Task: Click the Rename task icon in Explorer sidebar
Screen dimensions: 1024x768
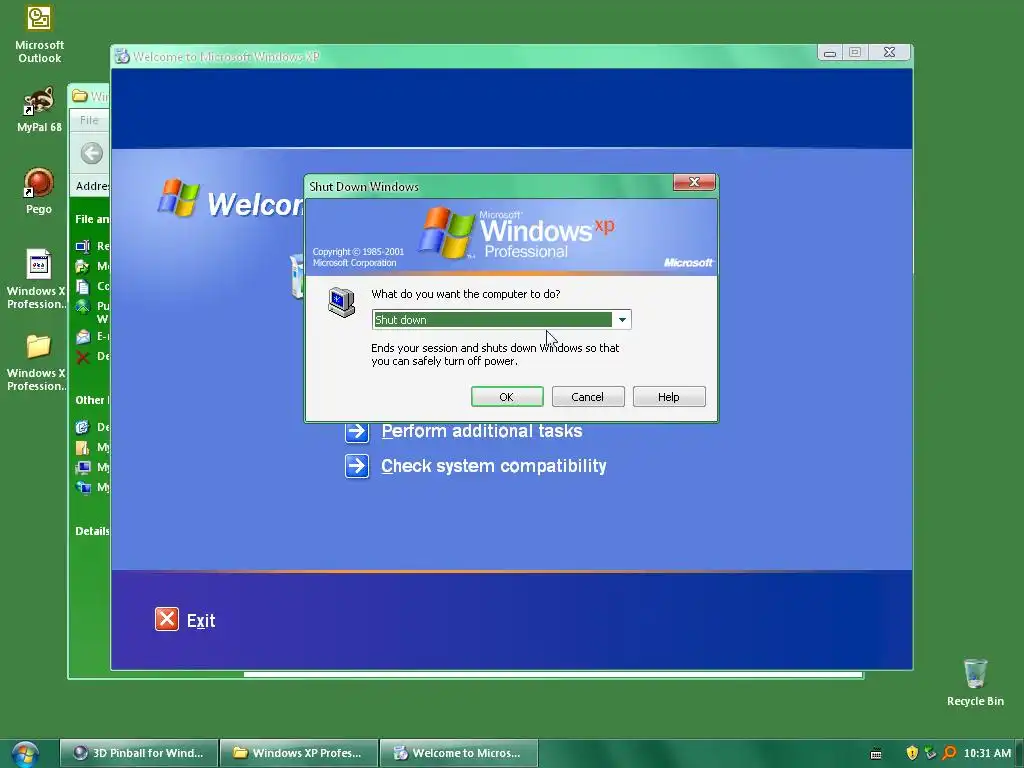Action: [82, 246]
